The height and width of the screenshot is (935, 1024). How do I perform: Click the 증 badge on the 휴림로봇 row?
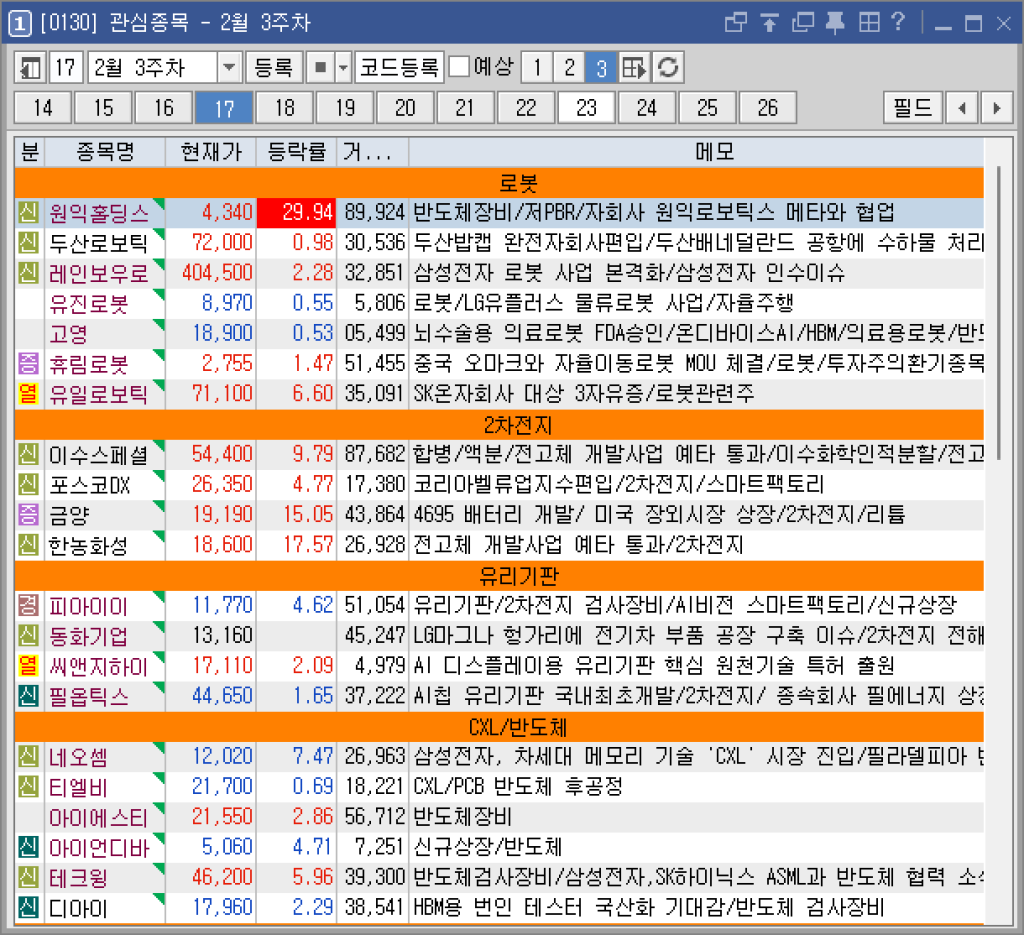point(28,363)
